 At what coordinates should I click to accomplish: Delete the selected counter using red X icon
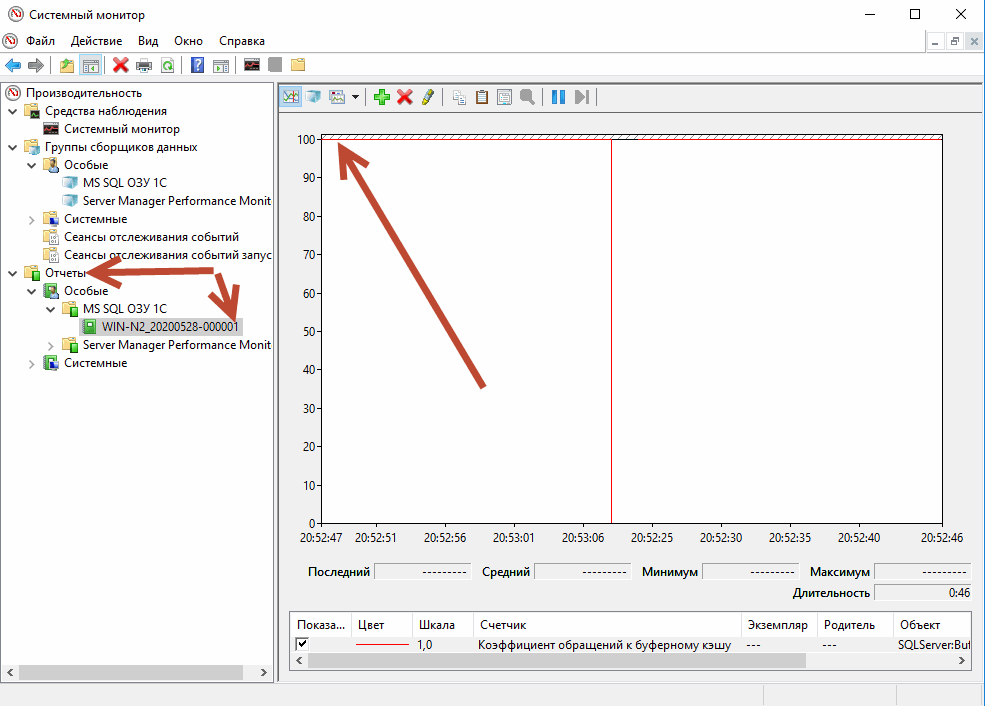(404, 96)
